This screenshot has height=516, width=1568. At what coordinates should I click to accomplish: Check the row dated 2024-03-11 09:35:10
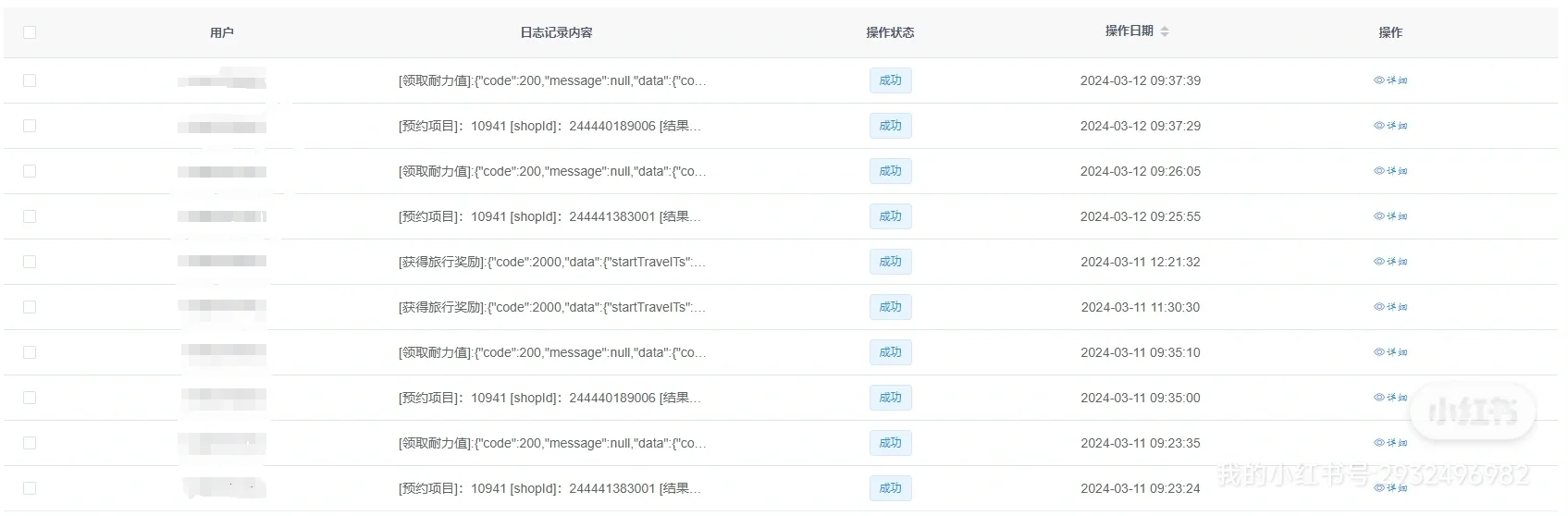[x=30, y=352]
